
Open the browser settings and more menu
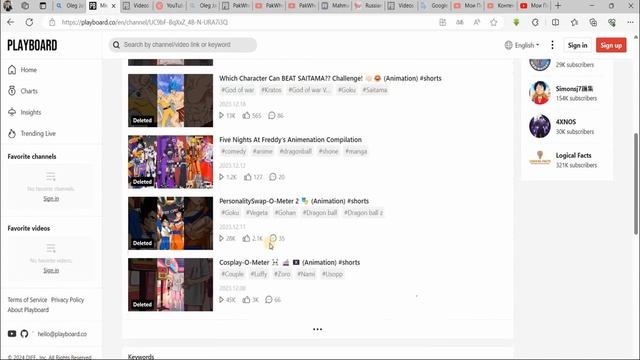(x=630, y=22)
